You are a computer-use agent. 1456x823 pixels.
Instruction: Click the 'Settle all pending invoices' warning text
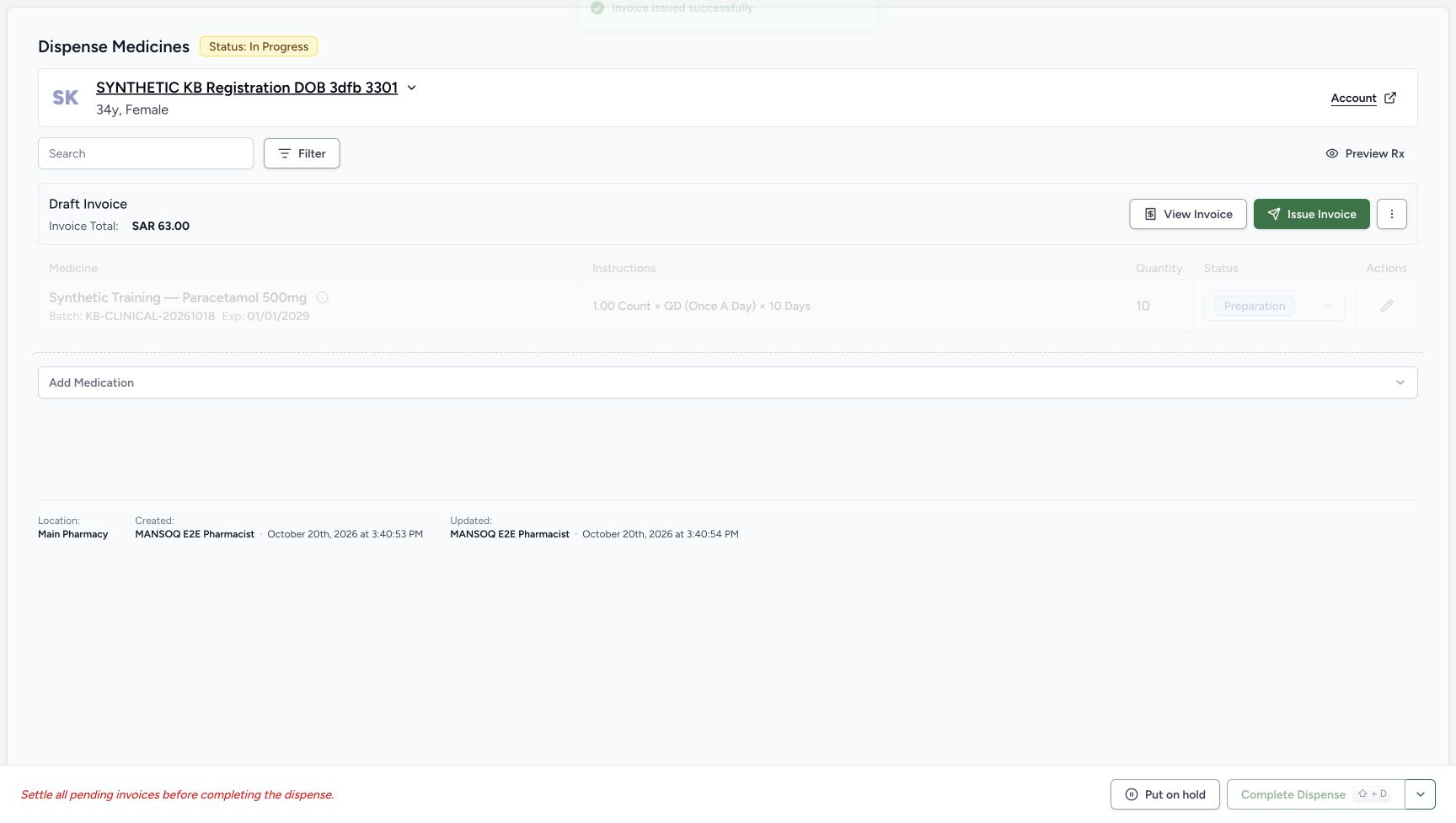(178, 794)
